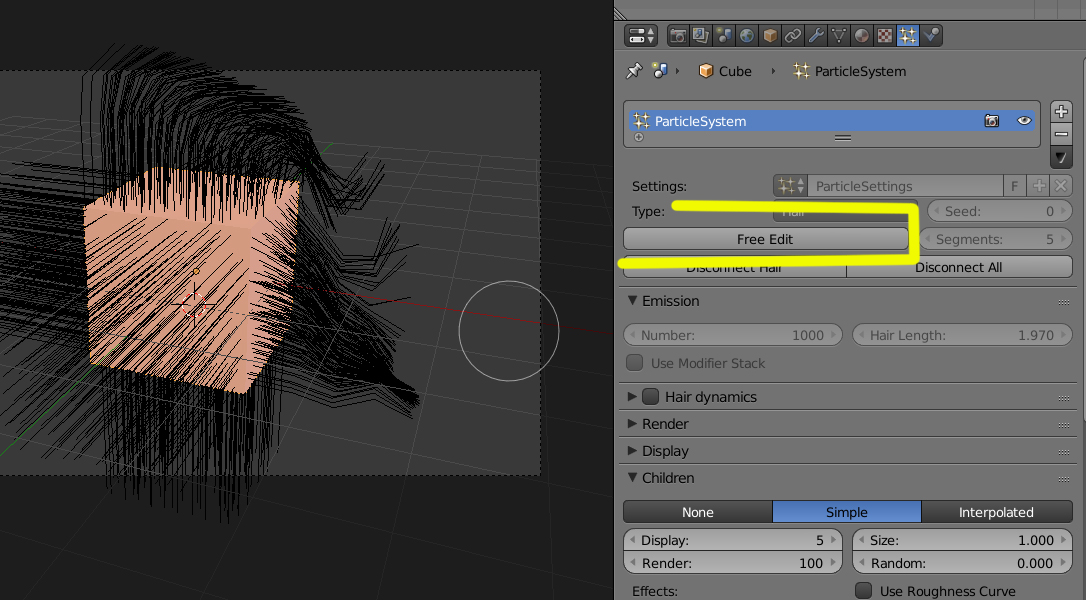1086x600 pixels.
Task: Open the Material properties sphere tab
Action: point(862,36)
